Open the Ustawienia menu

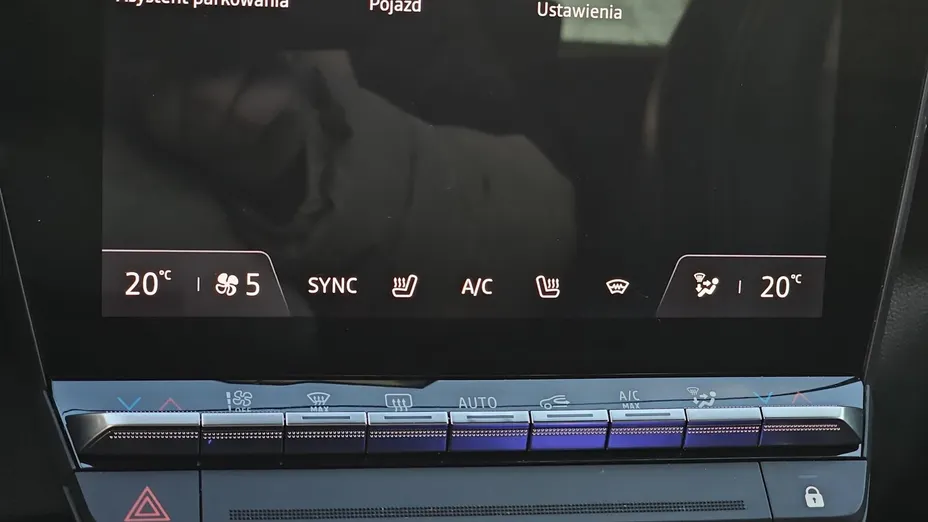click(x=579, y=11)
